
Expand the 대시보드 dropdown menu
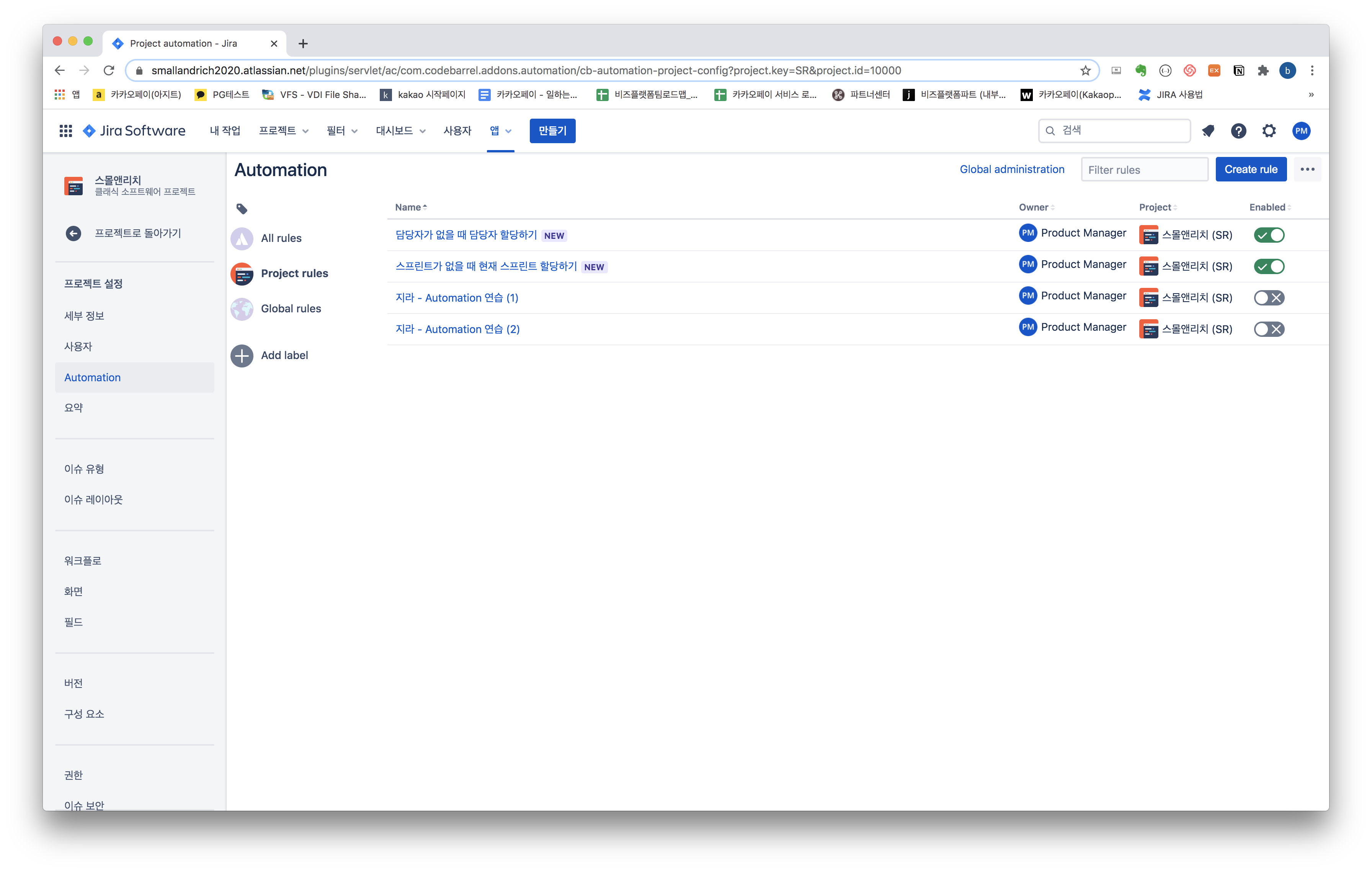tap(400, 131)
